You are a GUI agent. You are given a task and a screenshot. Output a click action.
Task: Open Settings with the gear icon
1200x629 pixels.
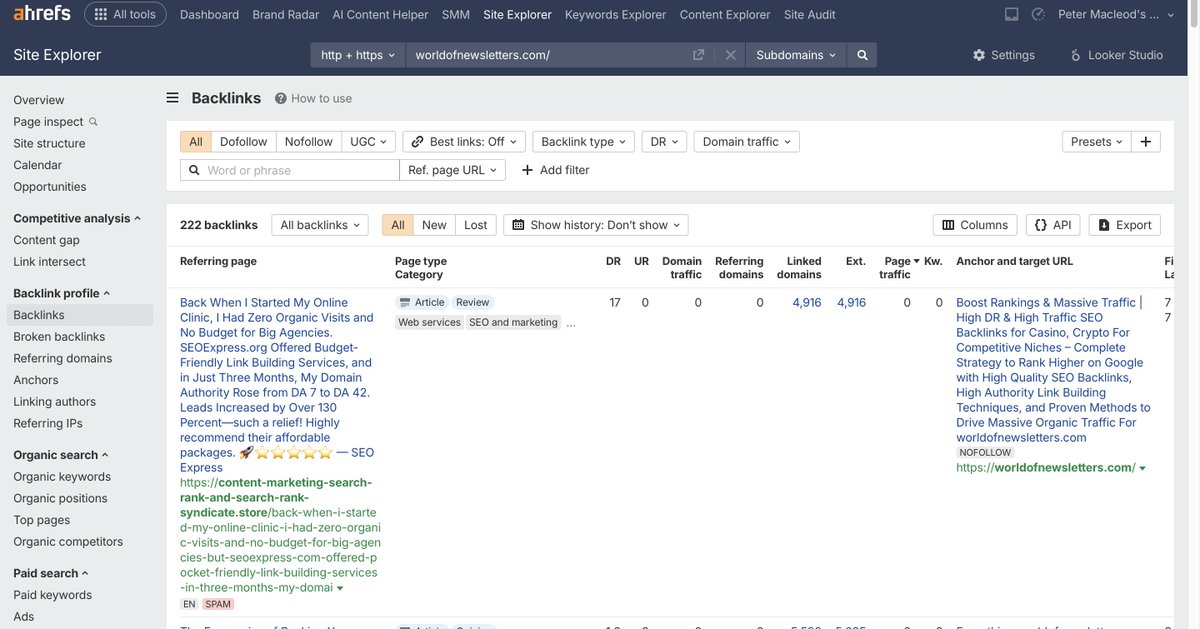pyautogui.click(x=1003, y=55)
